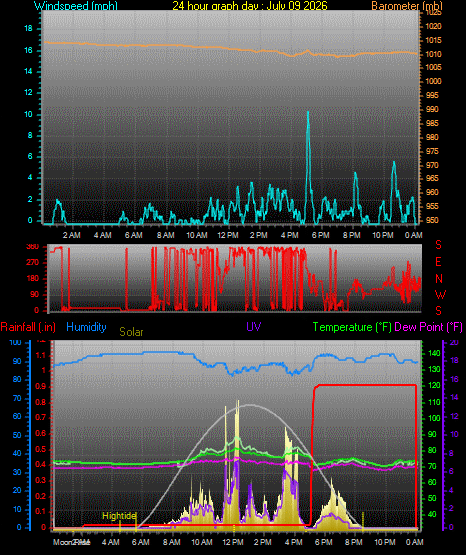
Task: Click the "E" compass direction label
Action: 438,262
